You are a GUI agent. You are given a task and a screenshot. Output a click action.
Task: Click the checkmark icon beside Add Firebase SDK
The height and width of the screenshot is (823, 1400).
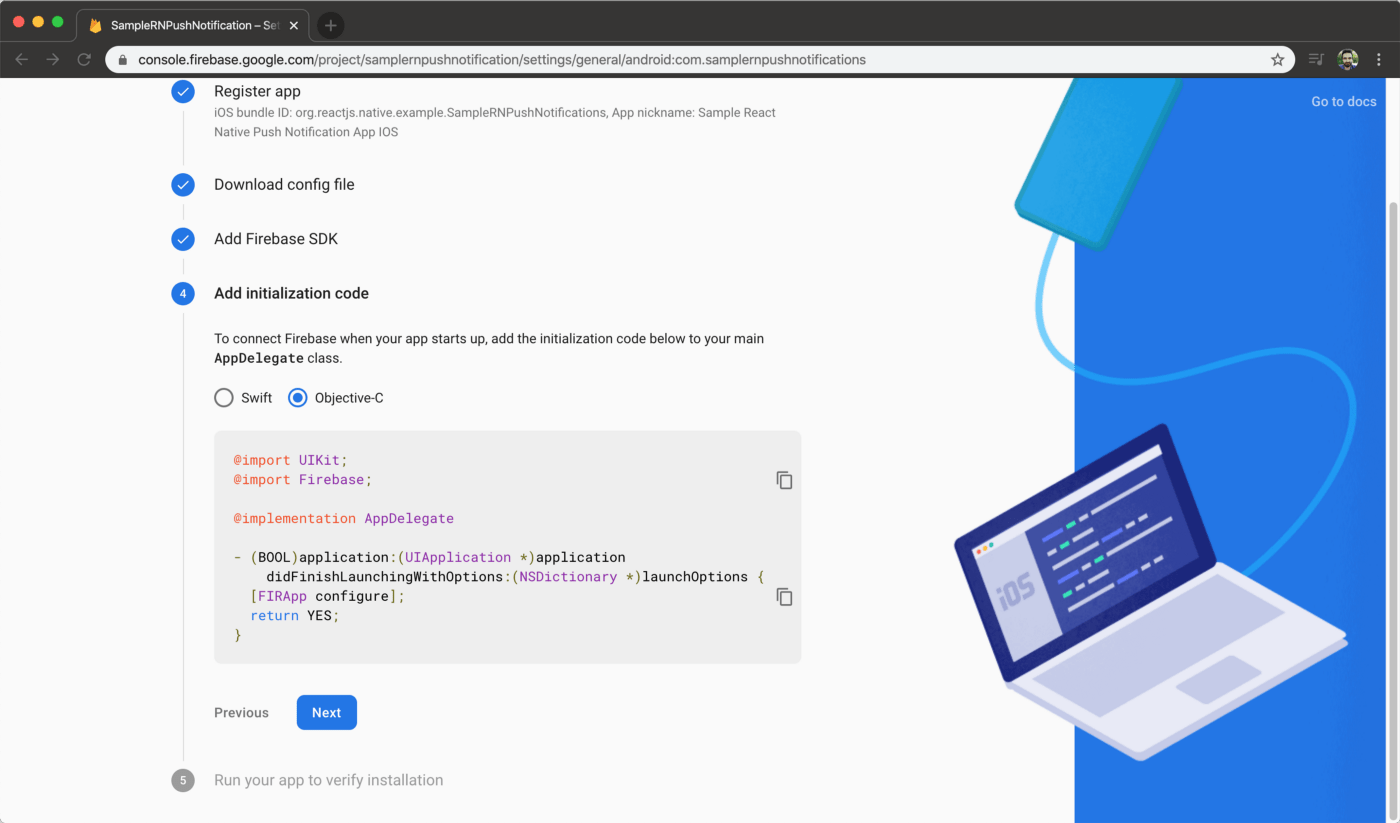(183, 239)
